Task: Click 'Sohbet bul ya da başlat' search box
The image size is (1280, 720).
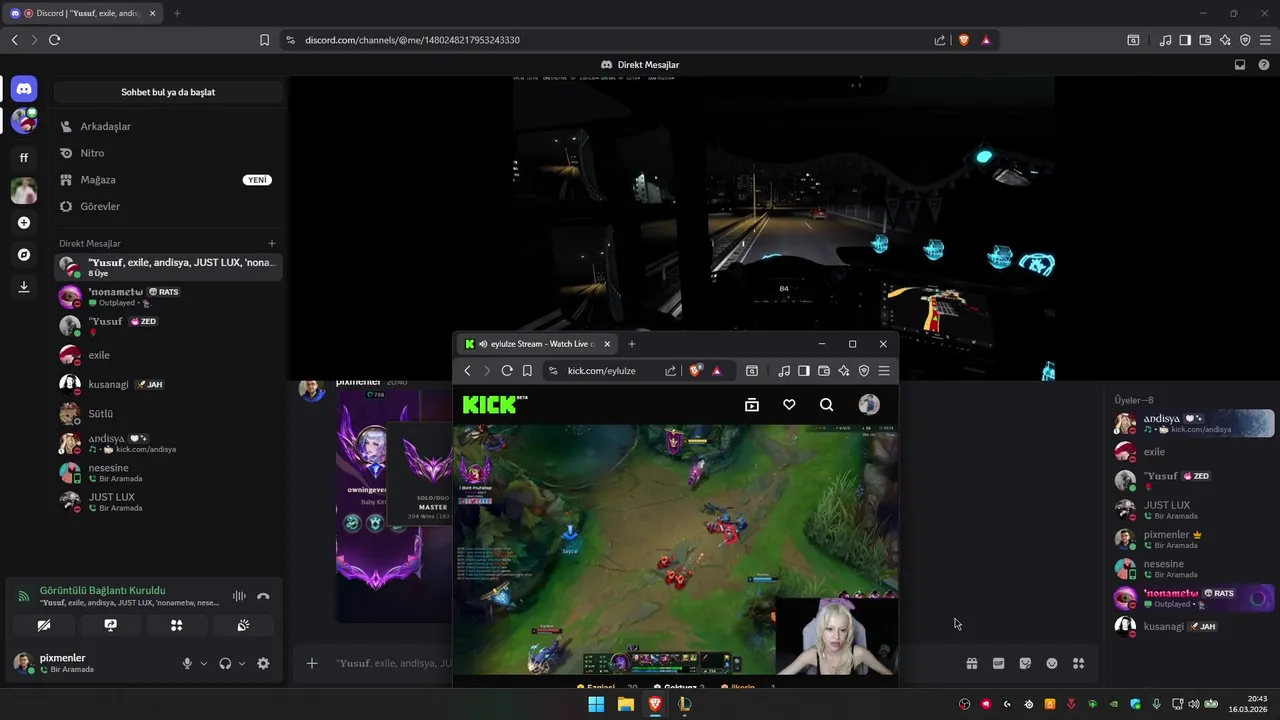Action: tap(168, 92)
